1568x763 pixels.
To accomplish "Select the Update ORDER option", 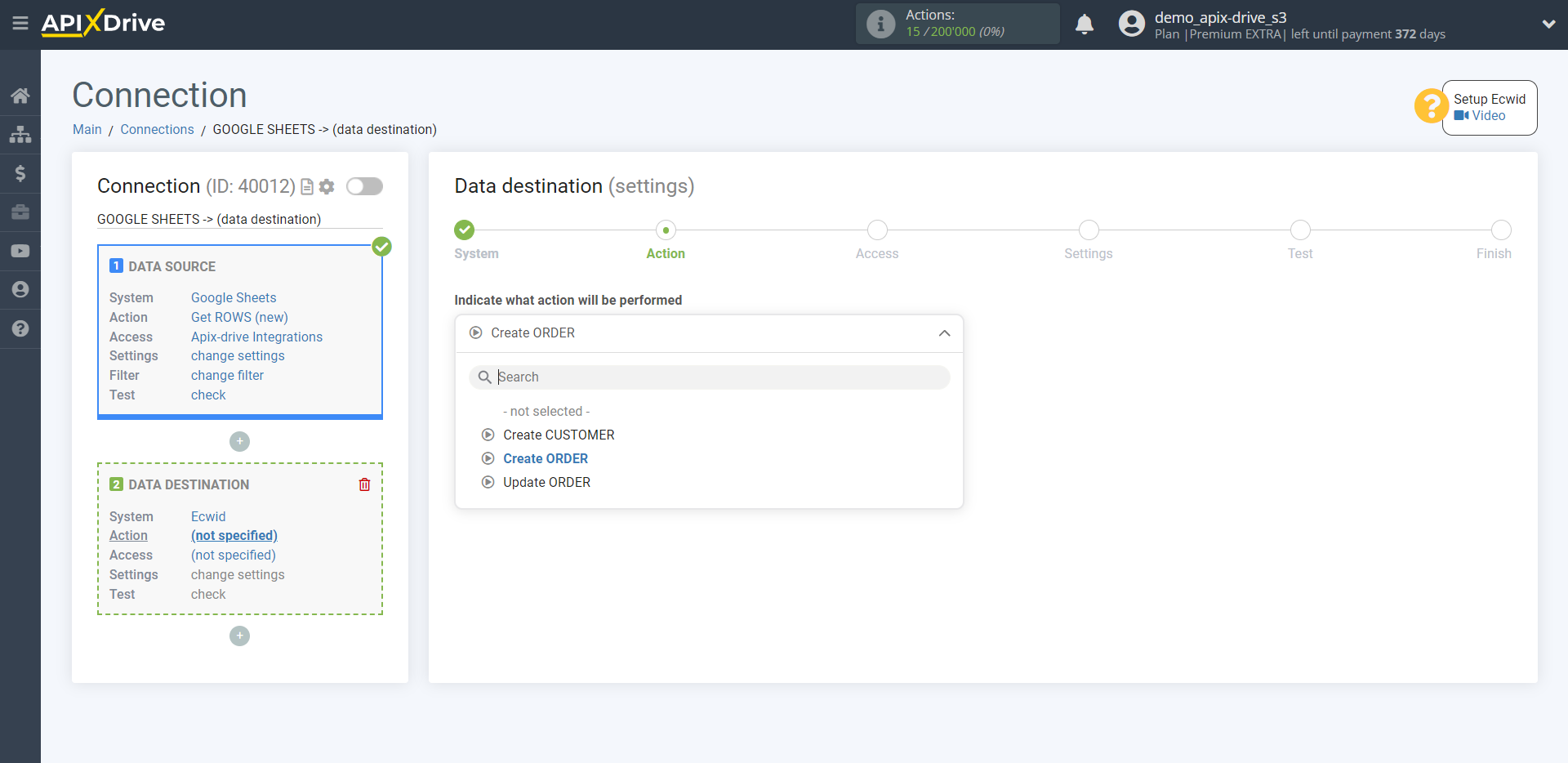I will (x=546, y=482).
